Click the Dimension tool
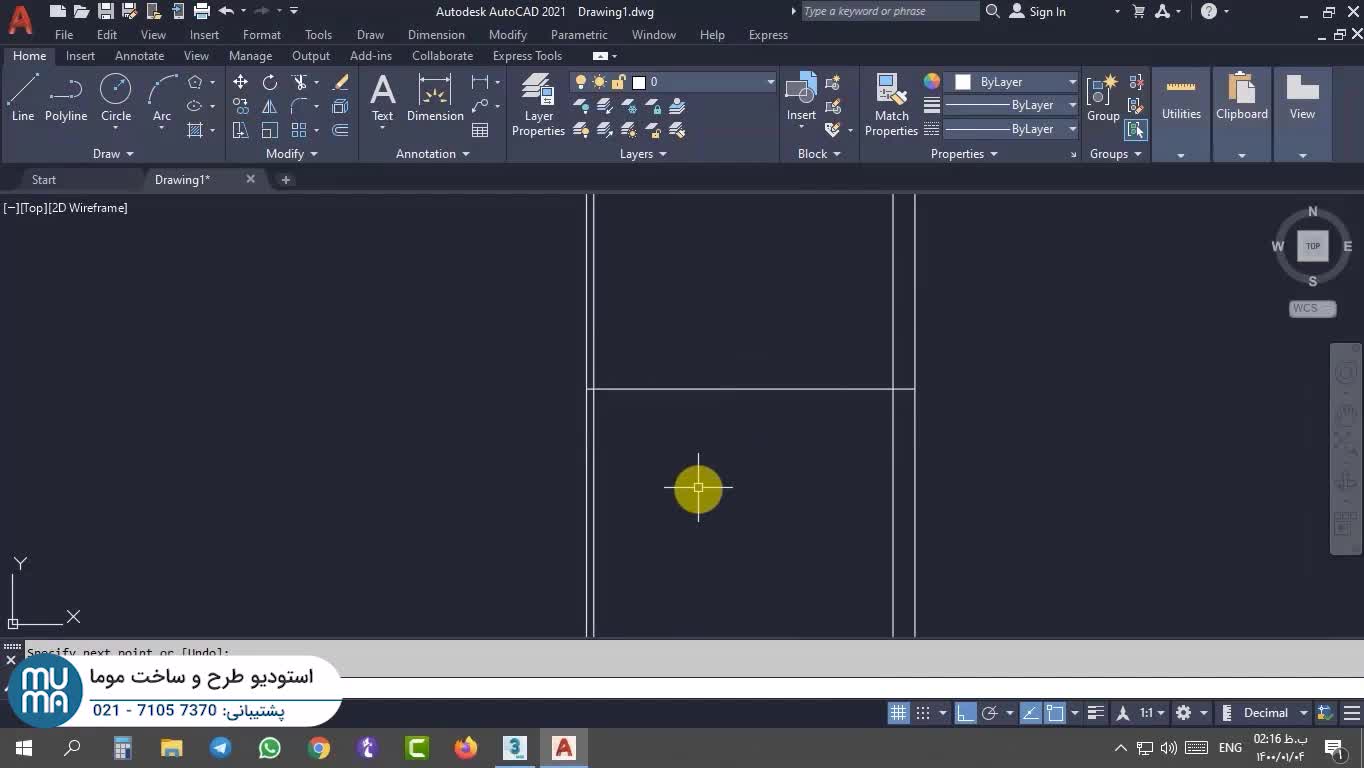Image resolution: width=1364 pixels, height=768 pixels. [435, 98]
